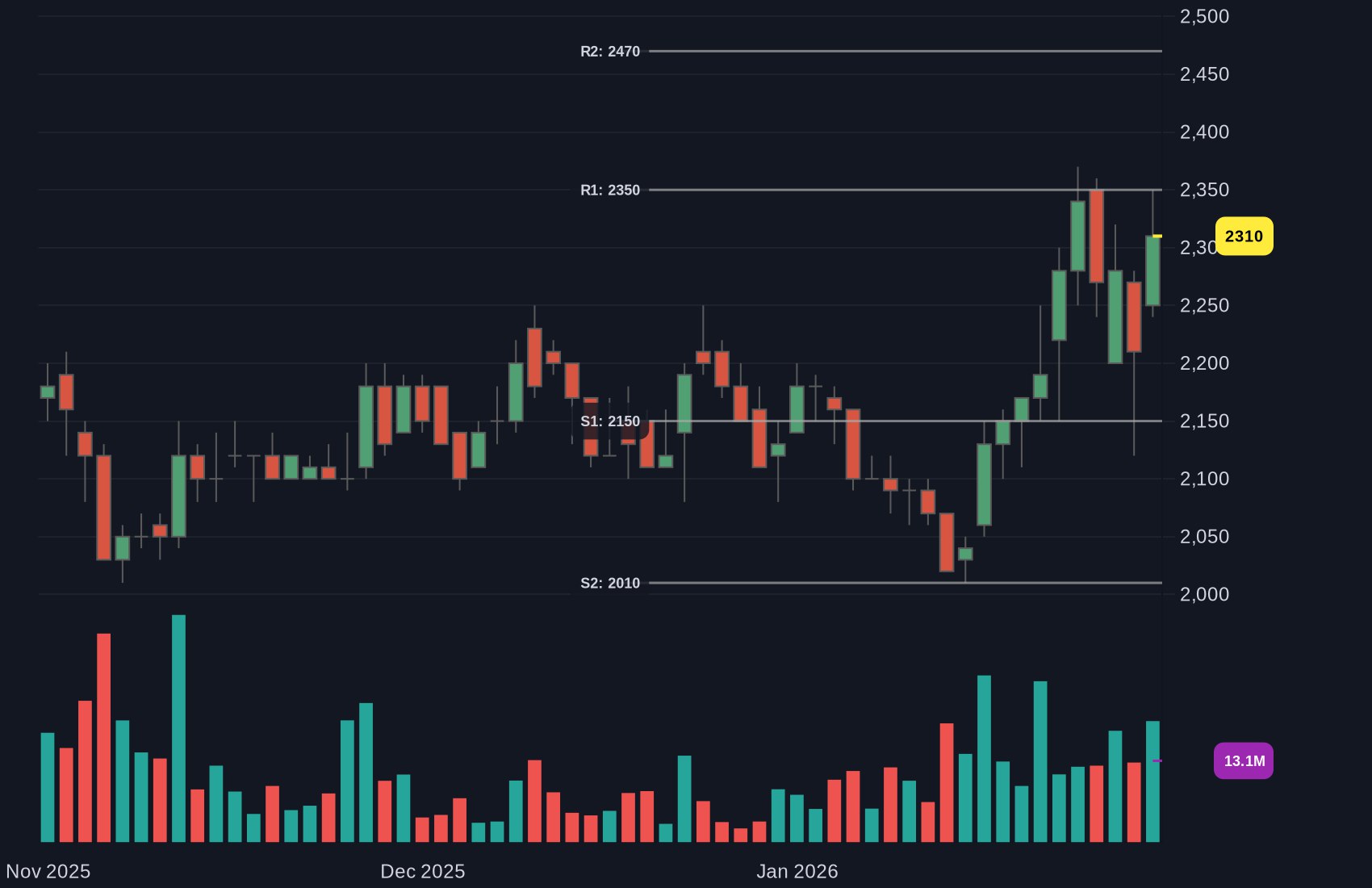Click the yellow 2310 current price tag
This screenshot has width=1372, height=888.
(1244, 237)
